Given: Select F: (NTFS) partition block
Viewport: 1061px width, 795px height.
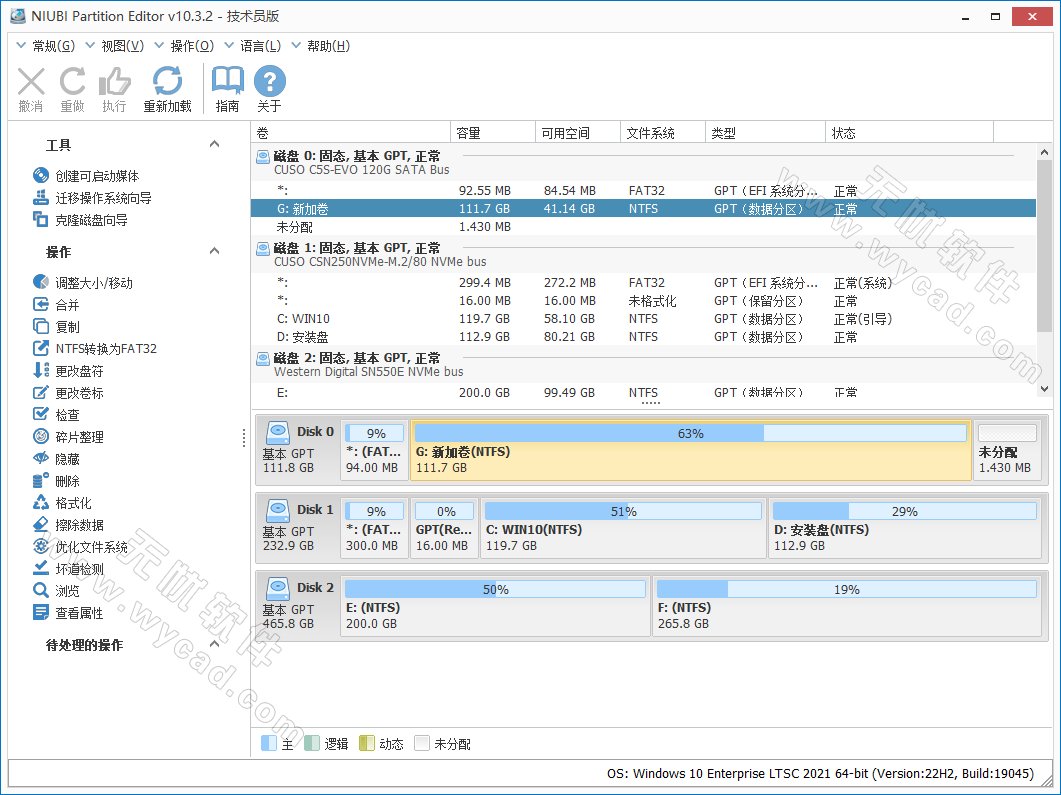Looking at the screenshot, I should tap(846, 606).
